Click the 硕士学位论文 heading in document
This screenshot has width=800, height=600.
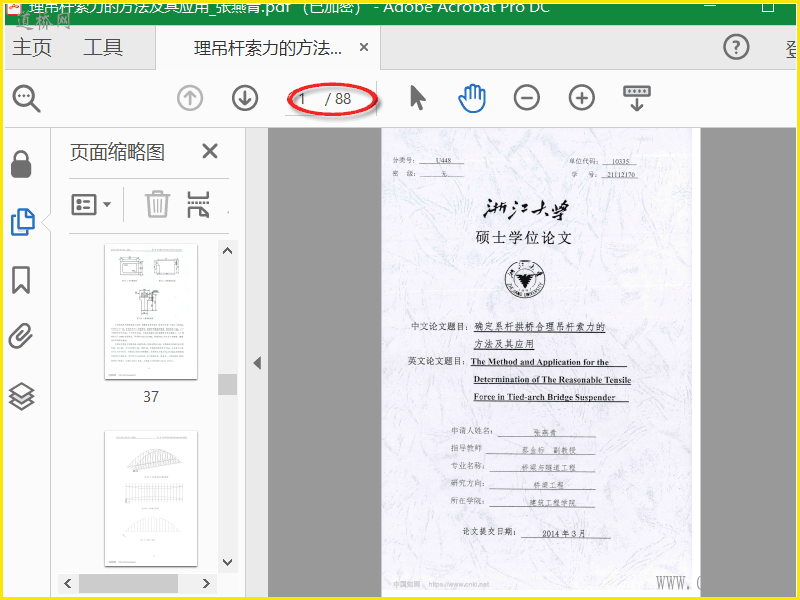523,237
